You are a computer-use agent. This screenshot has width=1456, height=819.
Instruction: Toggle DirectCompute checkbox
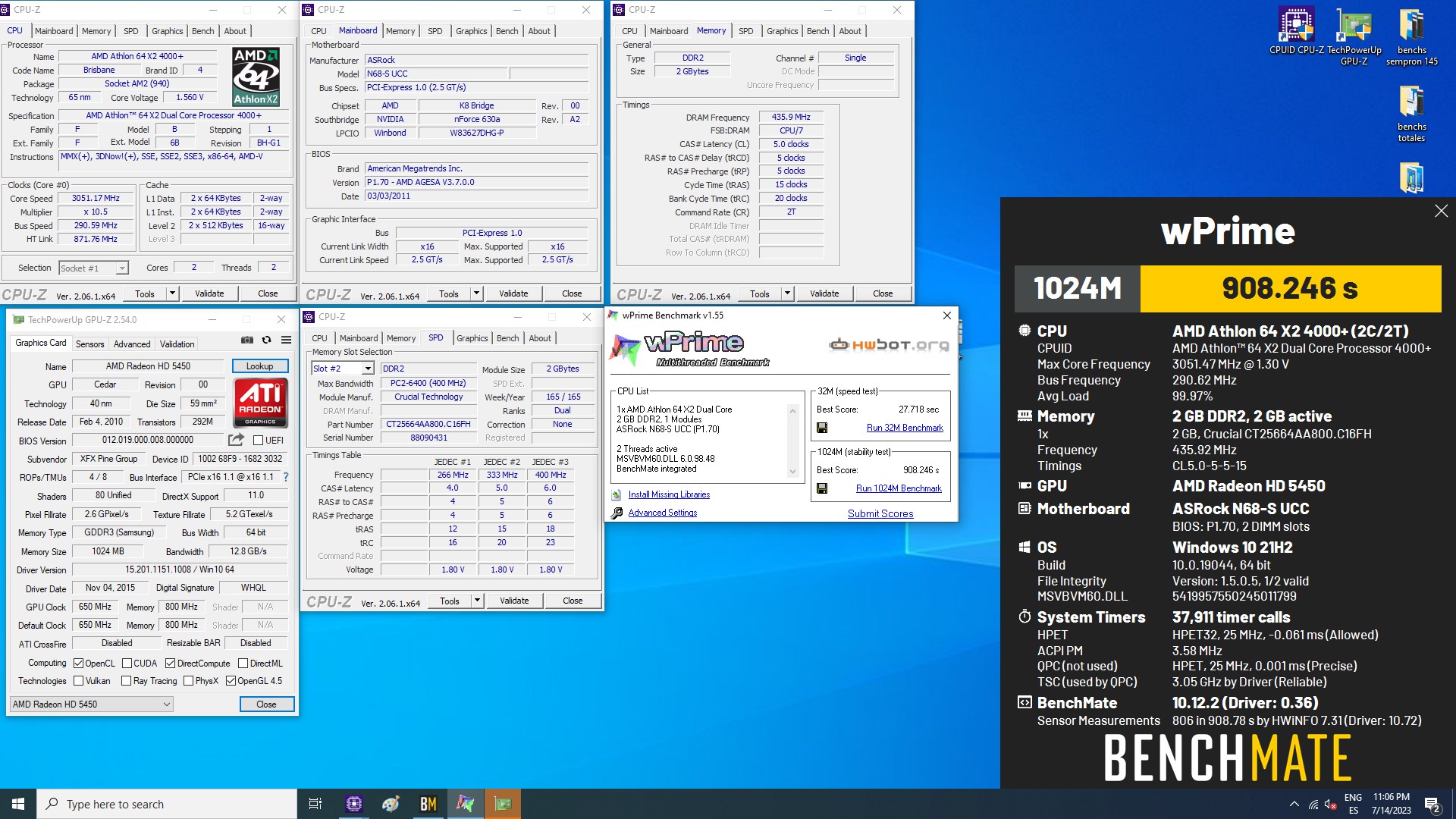click(x=170, y=664)
